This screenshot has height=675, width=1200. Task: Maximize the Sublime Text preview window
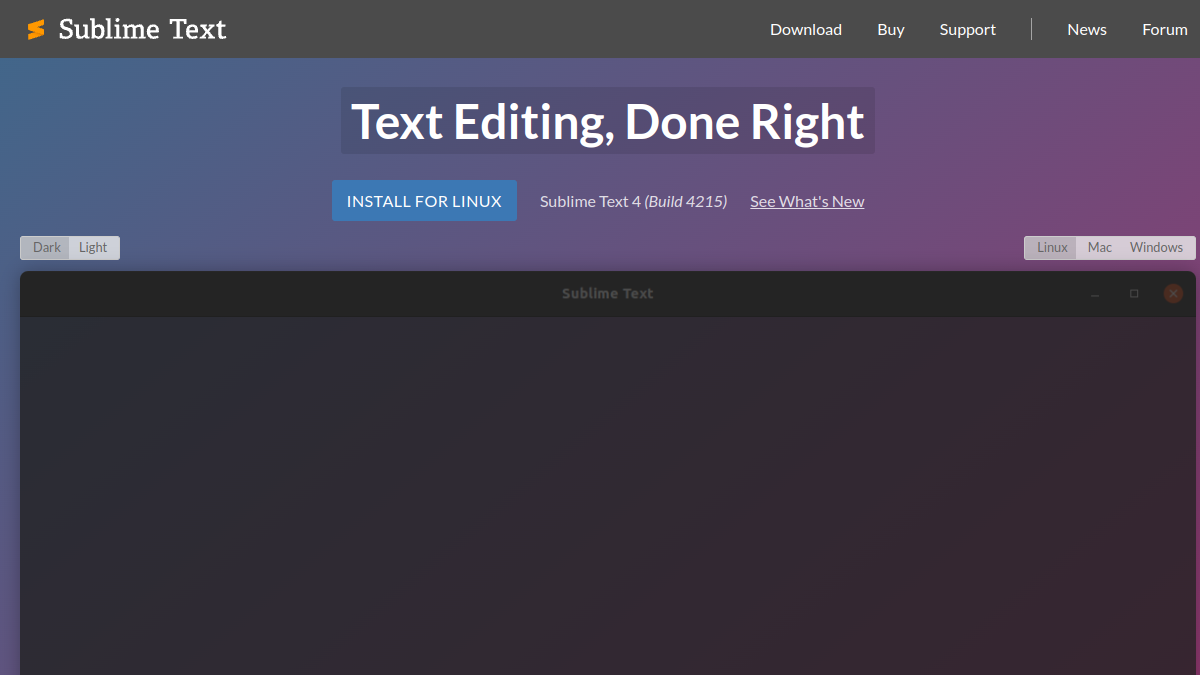1134,294
